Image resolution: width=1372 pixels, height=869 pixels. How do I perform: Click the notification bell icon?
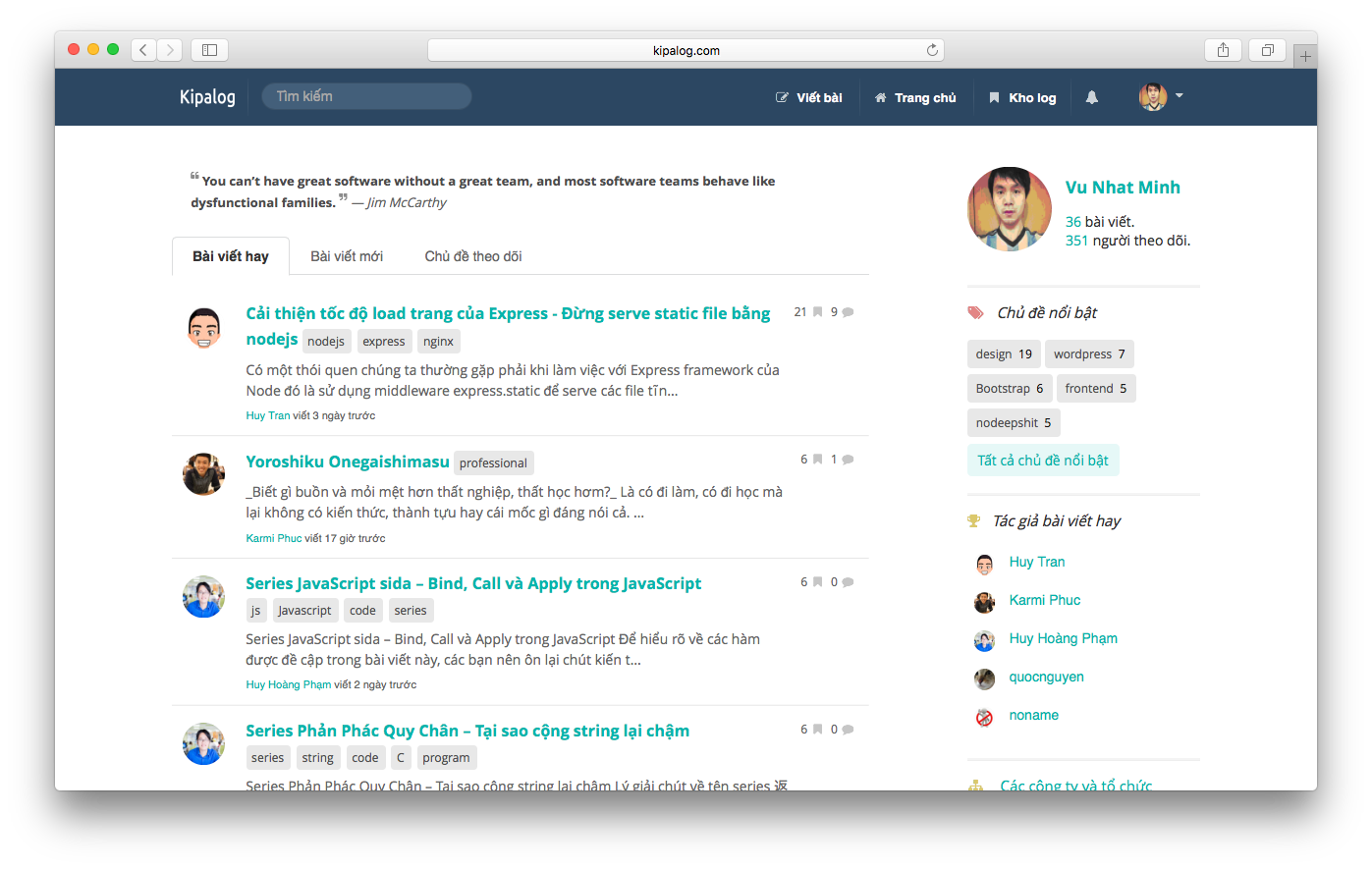[1091, 97]
